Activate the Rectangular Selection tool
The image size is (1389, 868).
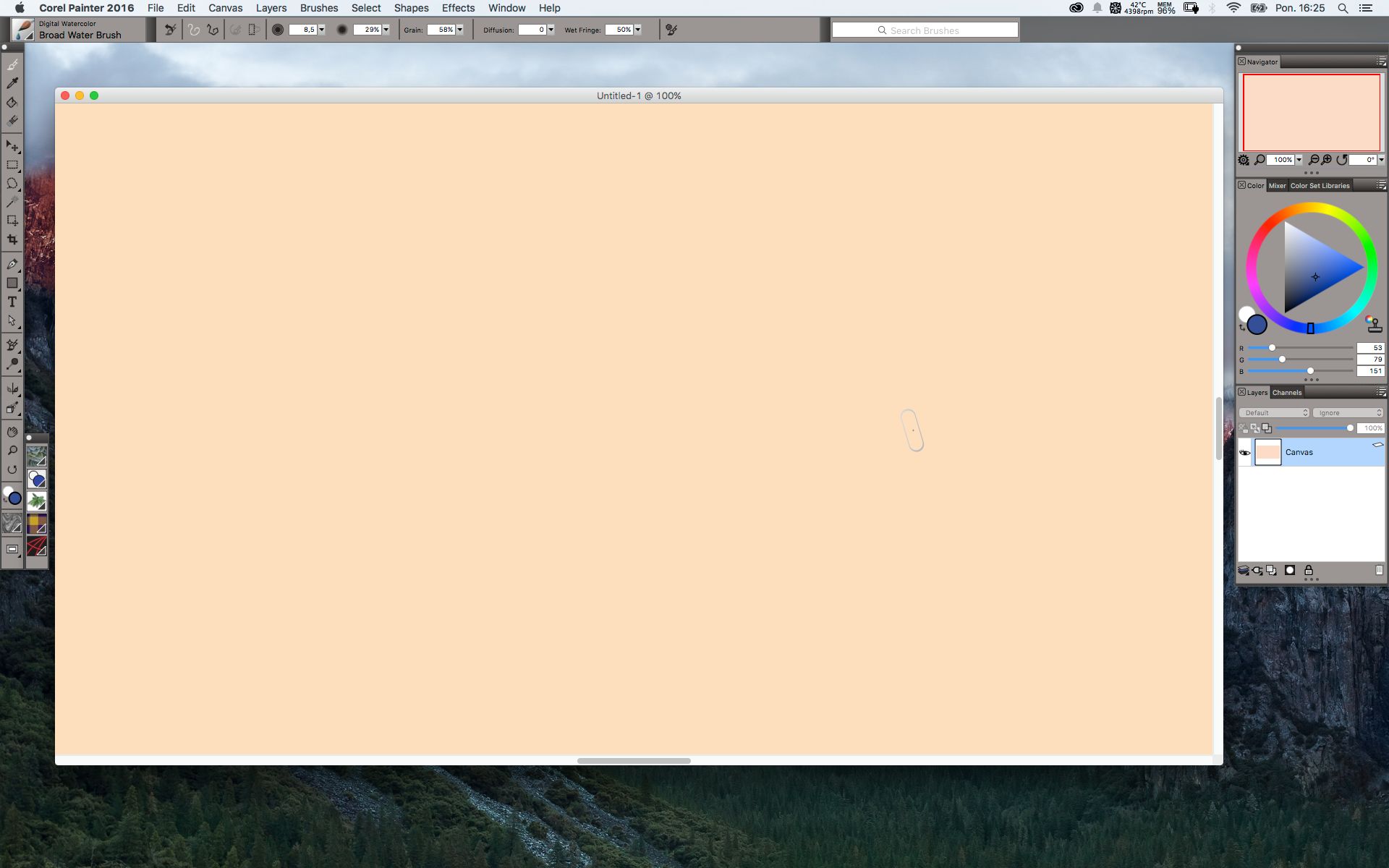click(x=12, y=165)
